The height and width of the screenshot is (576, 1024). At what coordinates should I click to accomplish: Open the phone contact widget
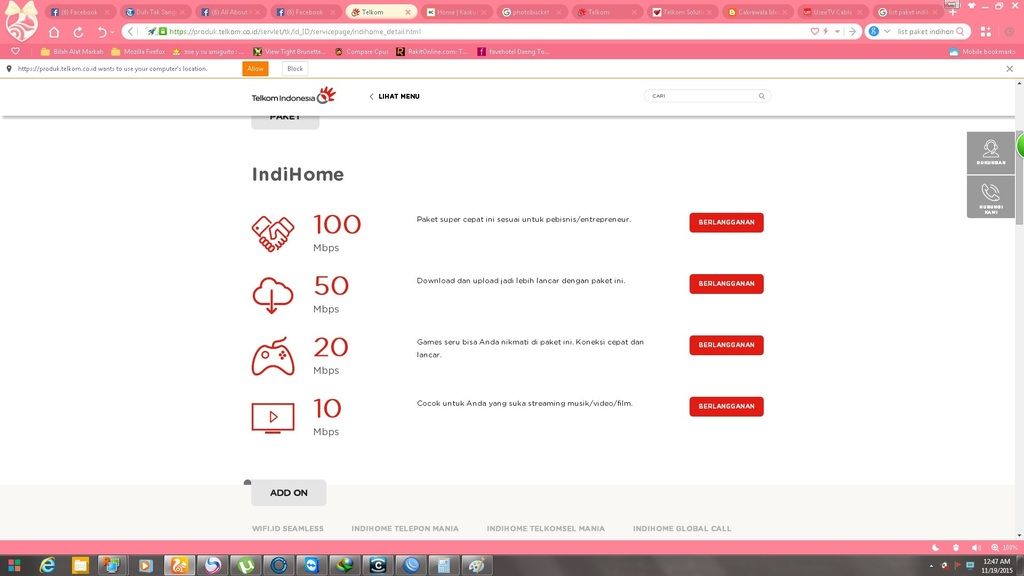991,197
